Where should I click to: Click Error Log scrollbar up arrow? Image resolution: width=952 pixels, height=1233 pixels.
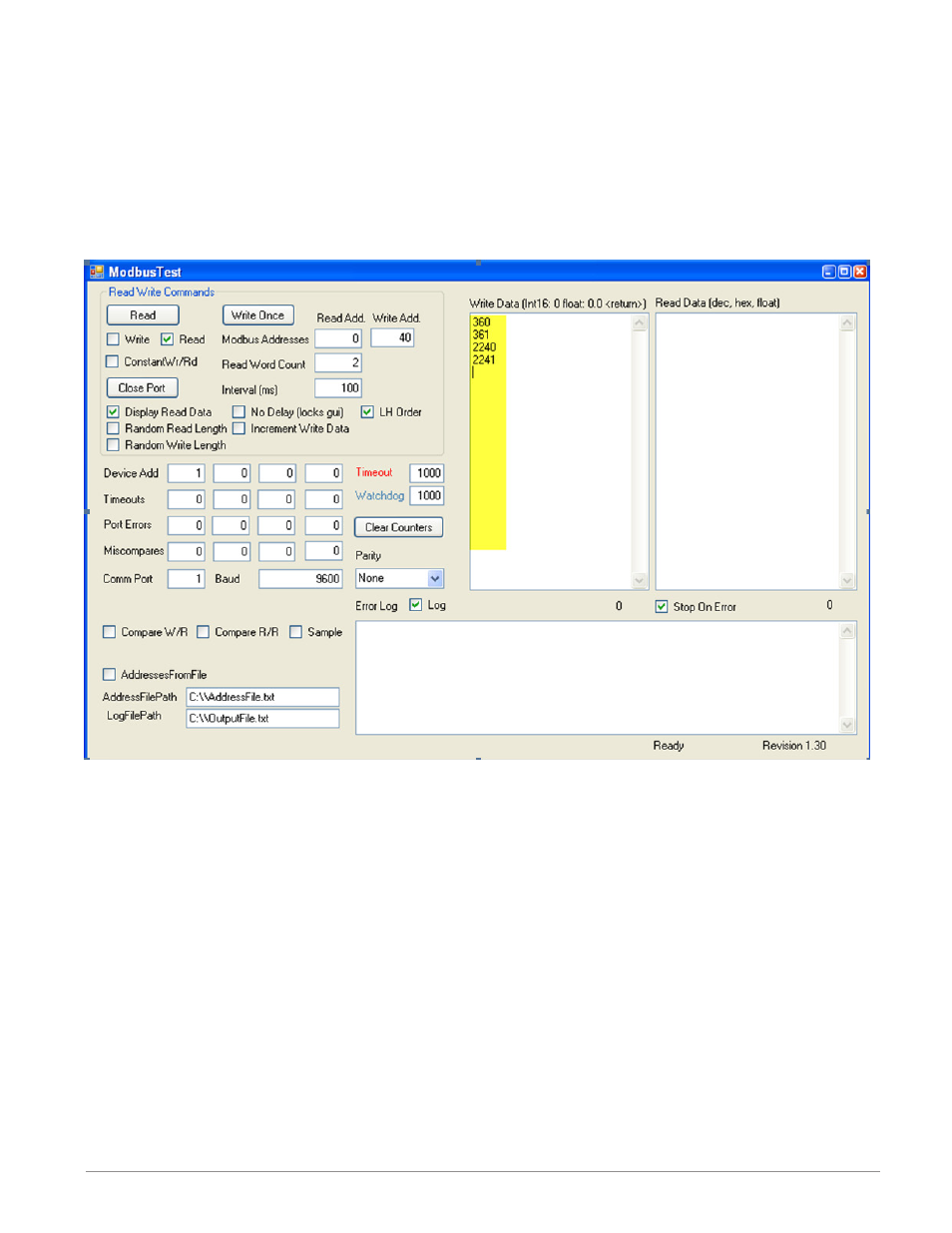[x=847, y=631]
